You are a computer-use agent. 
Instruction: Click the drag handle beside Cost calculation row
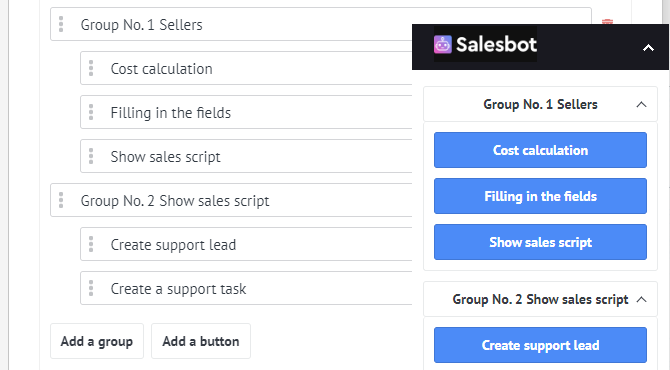tap(91, 68)
